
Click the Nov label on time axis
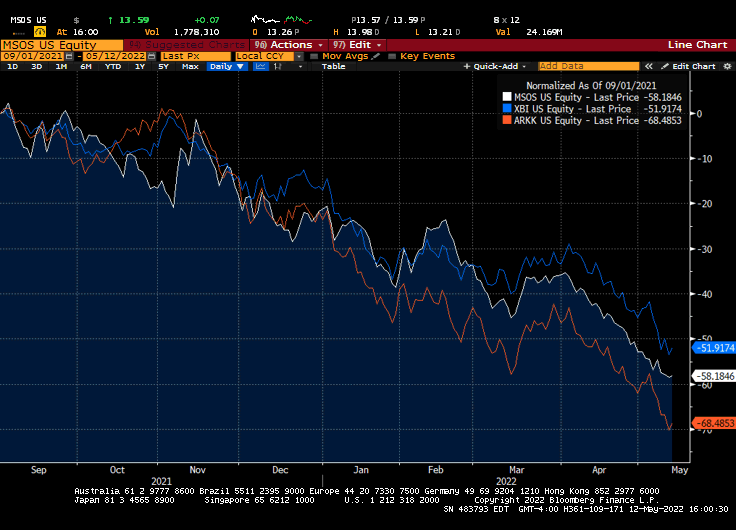tap(198, 469)
